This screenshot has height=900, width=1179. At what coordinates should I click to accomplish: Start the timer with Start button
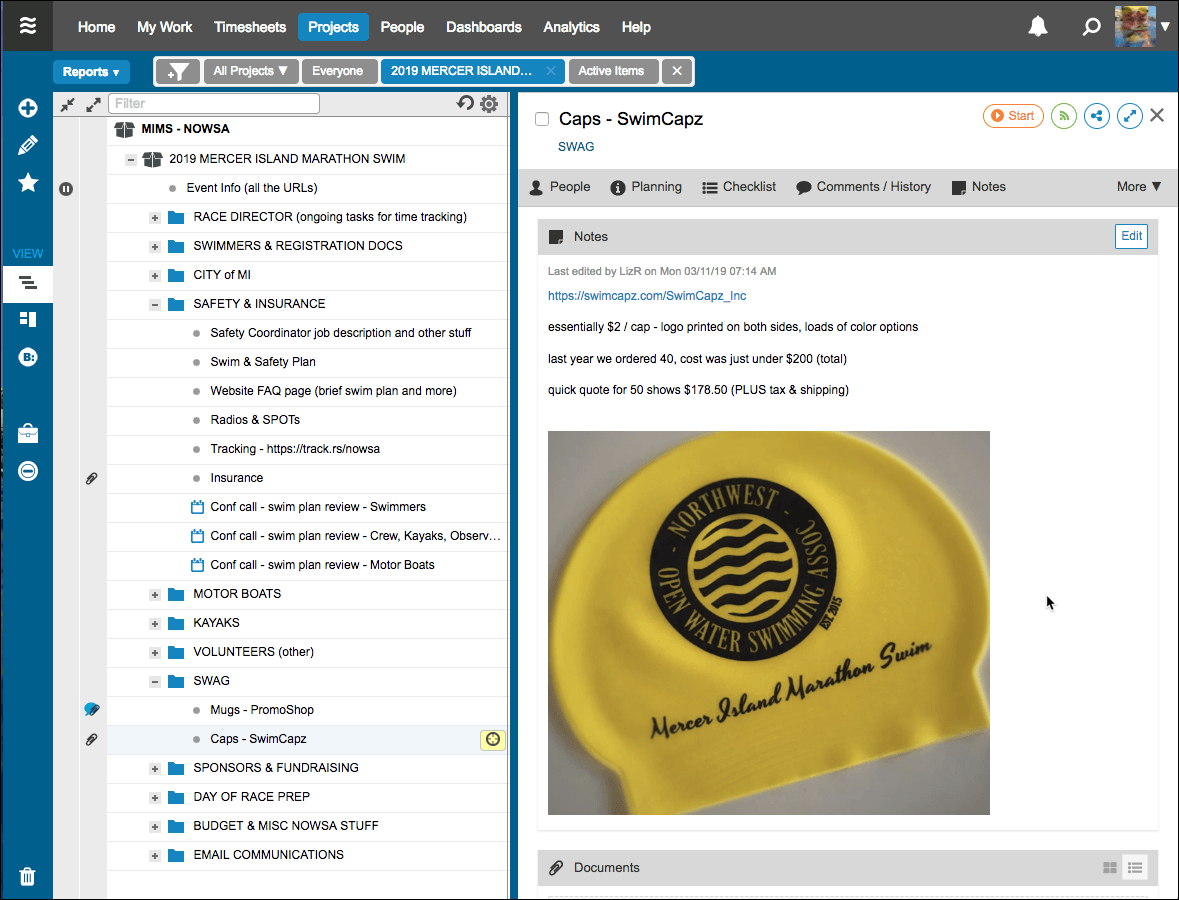point(1013,116)
